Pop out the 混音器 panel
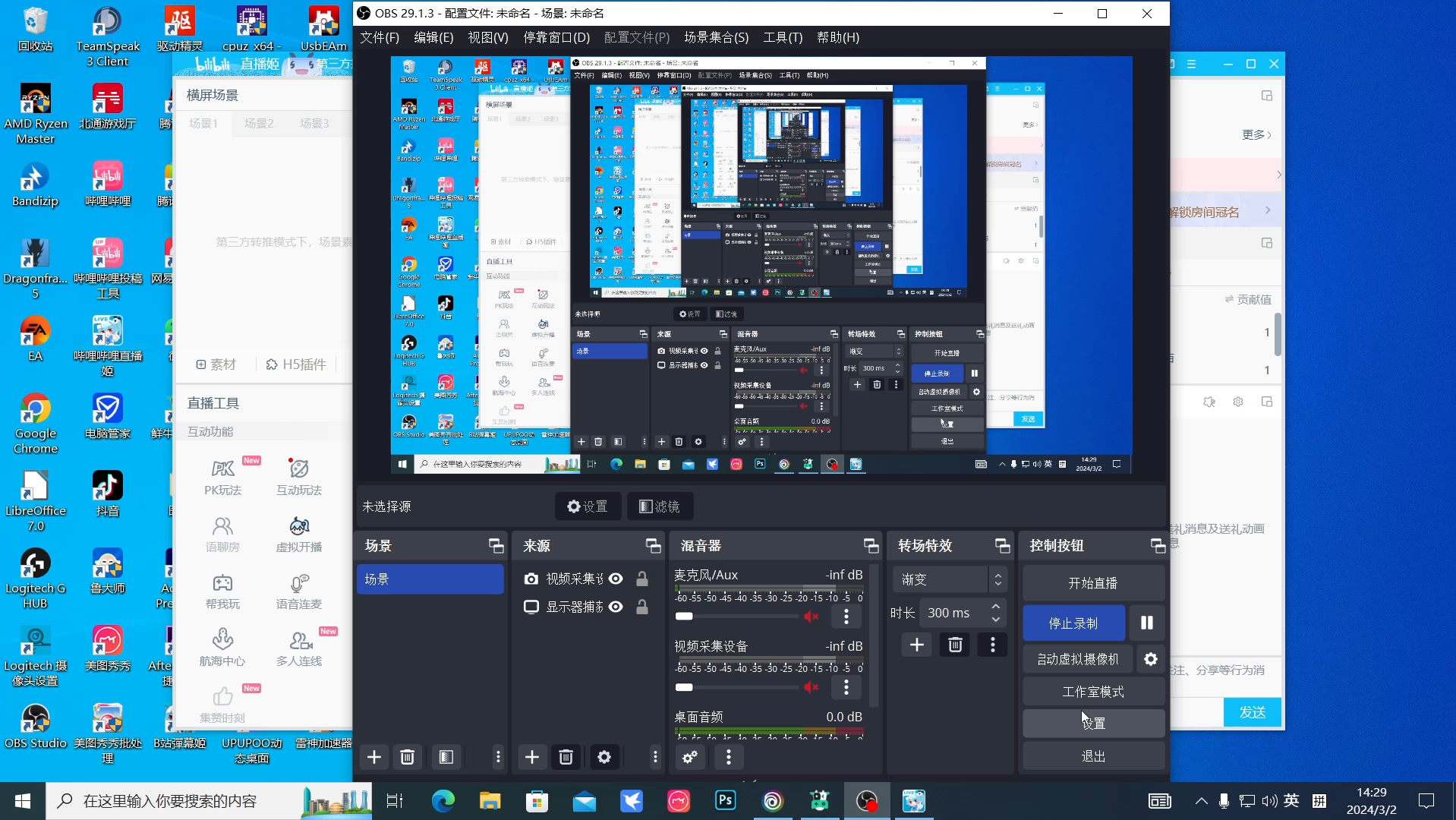 click(x=871, y=545)
